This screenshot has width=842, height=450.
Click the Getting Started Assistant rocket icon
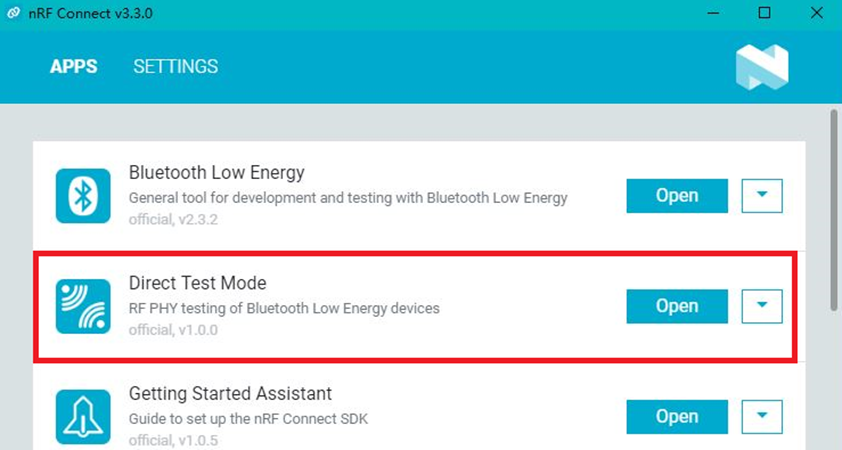pyautogui.click(x=83, y=416)
